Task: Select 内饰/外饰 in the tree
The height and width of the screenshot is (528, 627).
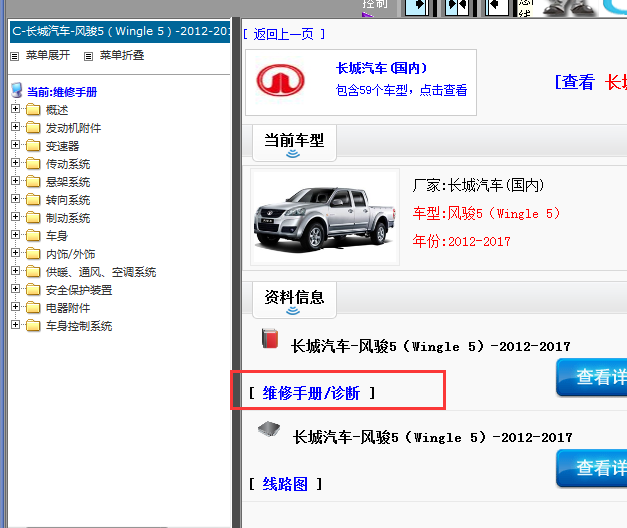Action: click(x=70, y=254)
